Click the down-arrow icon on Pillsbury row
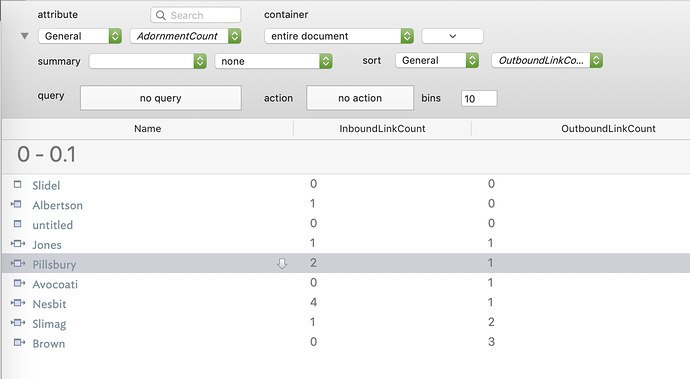The image size is (690, 379). (x=282, y=264)
